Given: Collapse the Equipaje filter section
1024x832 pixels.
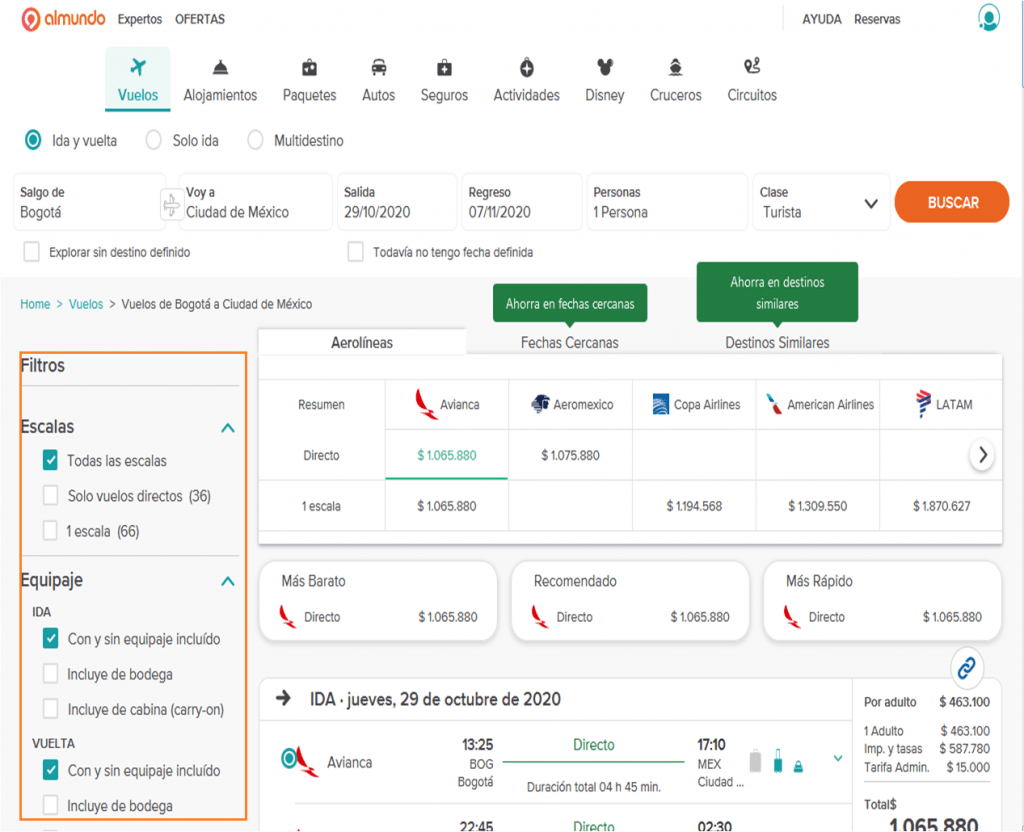Looking at the screenshot, I should click(x=227, y=581).
